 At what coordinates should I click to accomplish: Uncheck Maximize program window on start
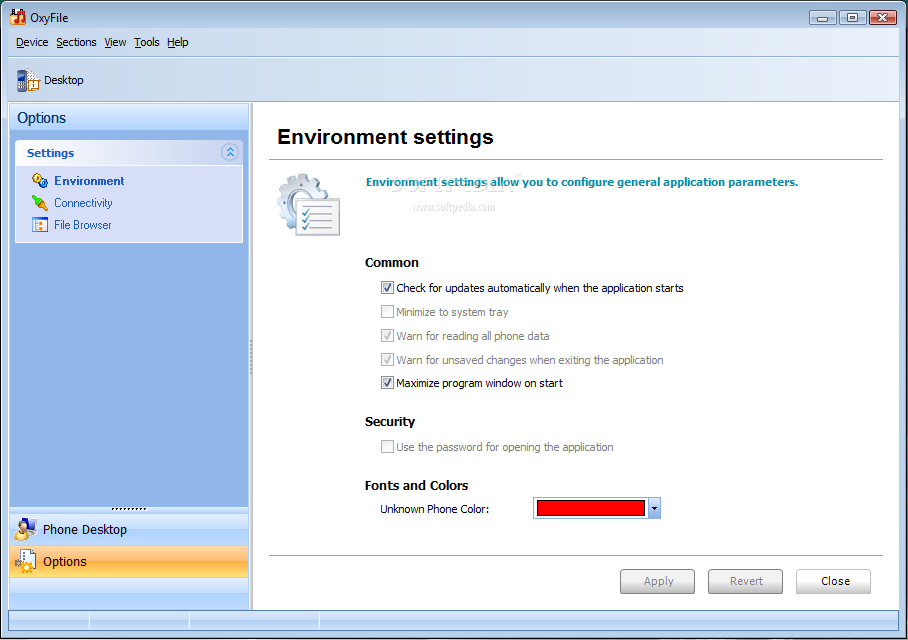click(387, 383)
